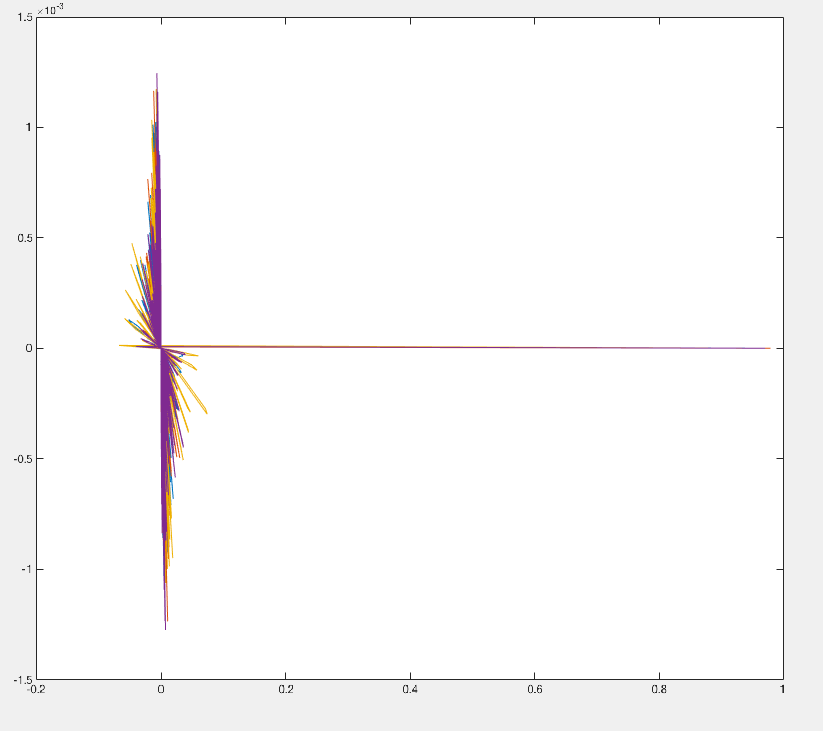Click the right end of the horizontal line
823x731 pixels.
pos(769,348)
